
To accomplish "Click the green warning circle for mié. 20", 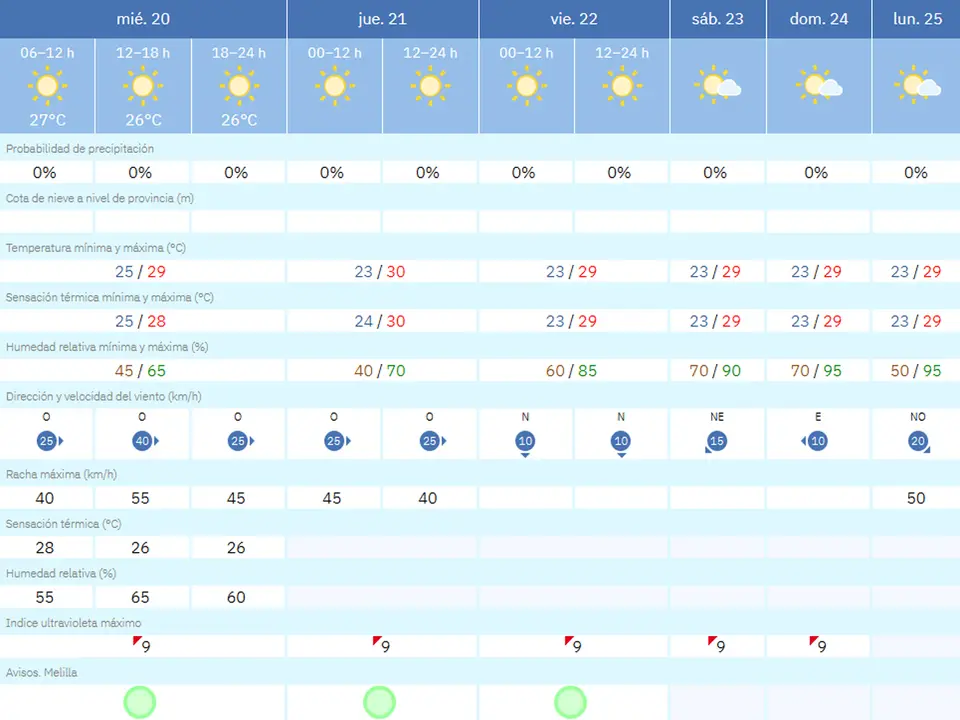I will [140, 702].
